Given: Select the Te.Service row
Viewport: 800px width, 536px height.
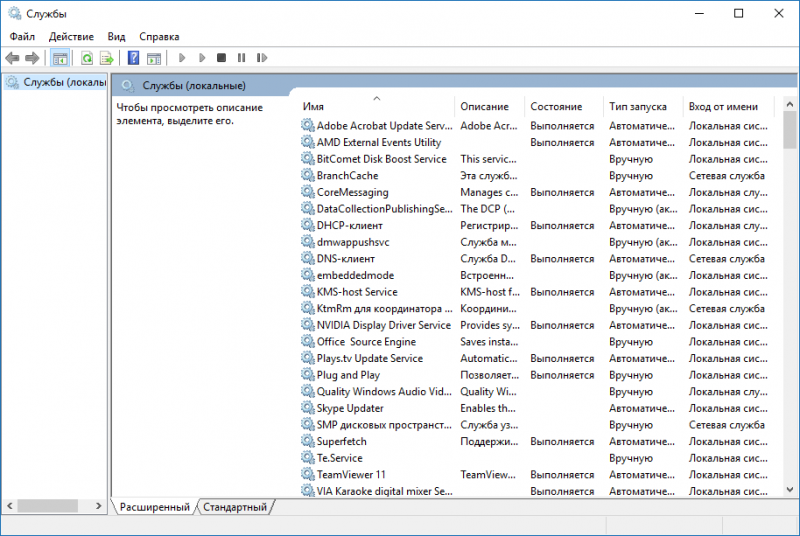Looking at the screenshot, I should pyautogui.click(x=536, y=458).
